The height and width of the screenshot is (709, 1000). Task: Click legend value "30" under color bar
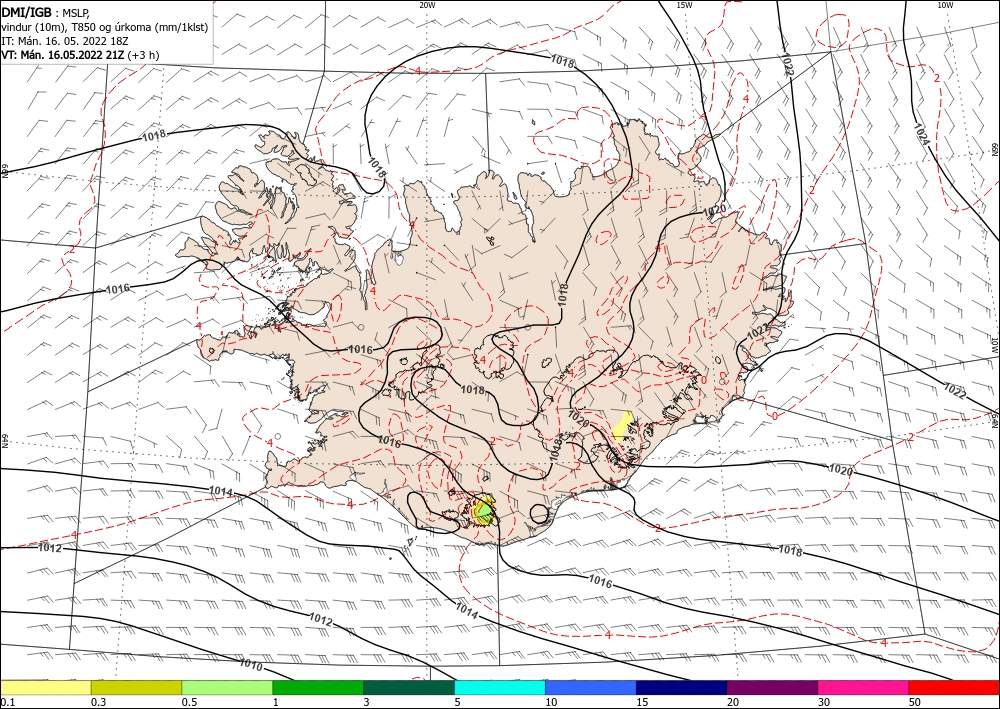click(824, 702)
